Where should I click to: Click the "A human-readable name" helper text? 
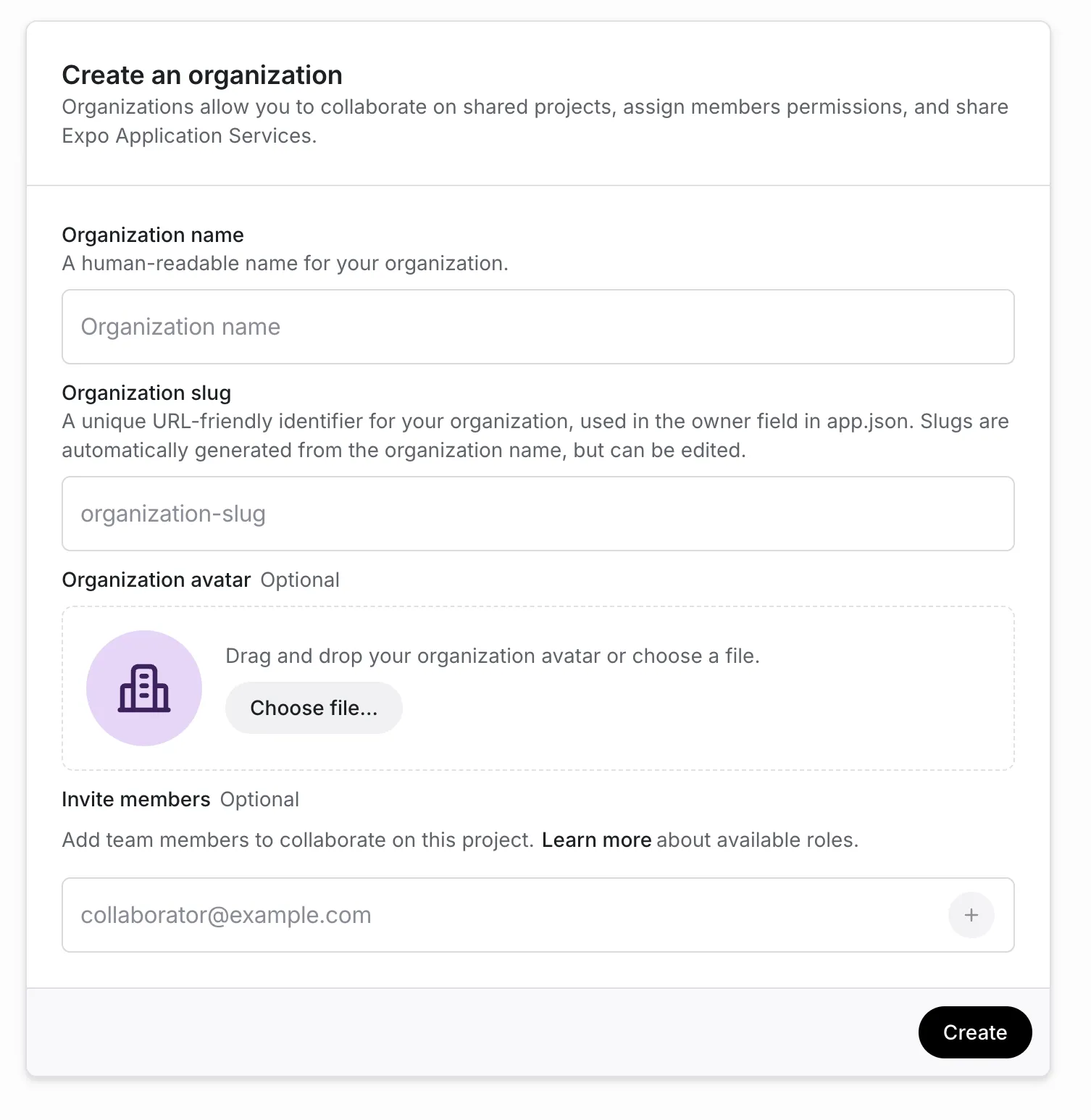click(285, 263)
